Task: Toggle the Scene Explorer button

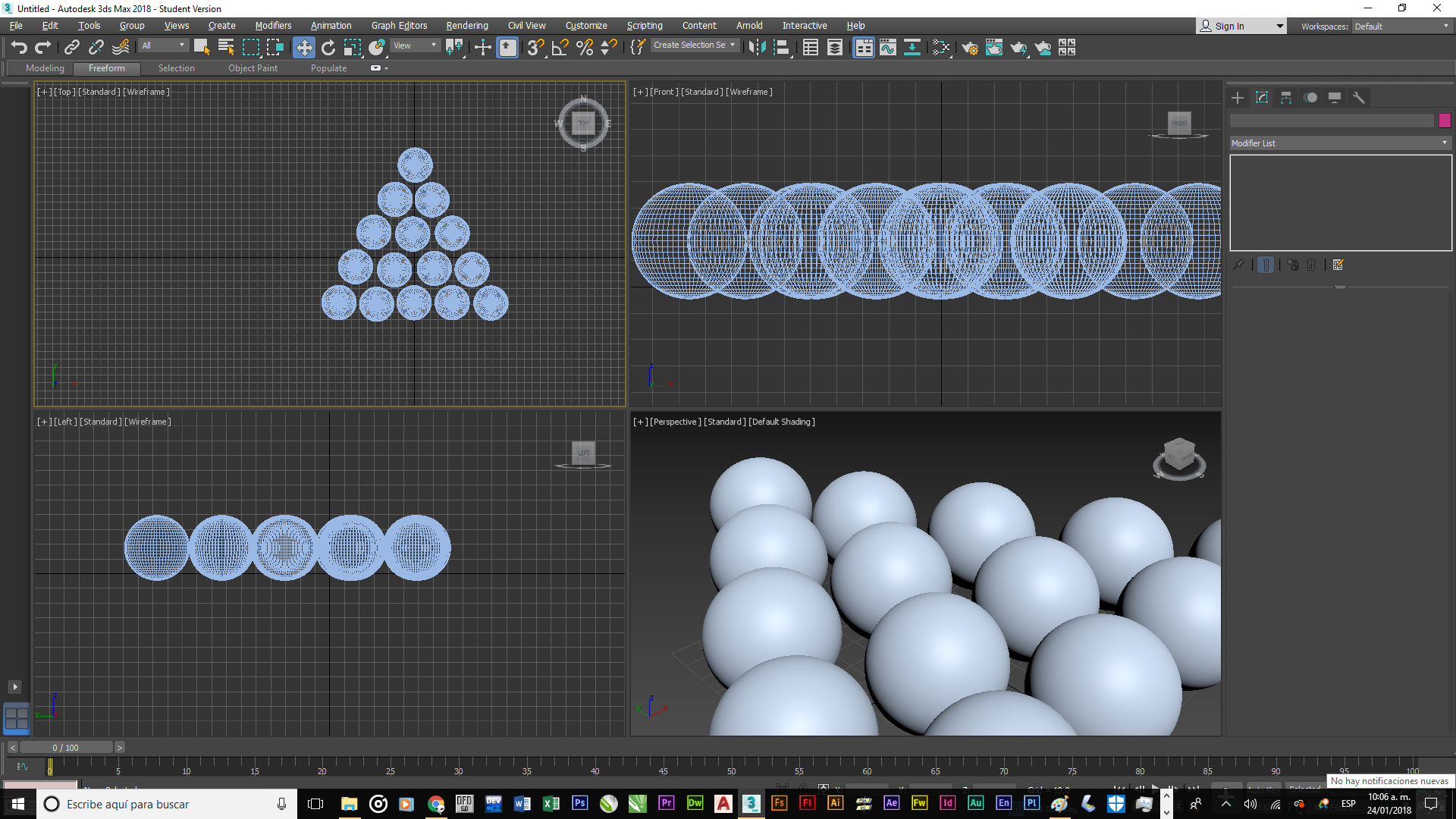Action: pos(810,47)
